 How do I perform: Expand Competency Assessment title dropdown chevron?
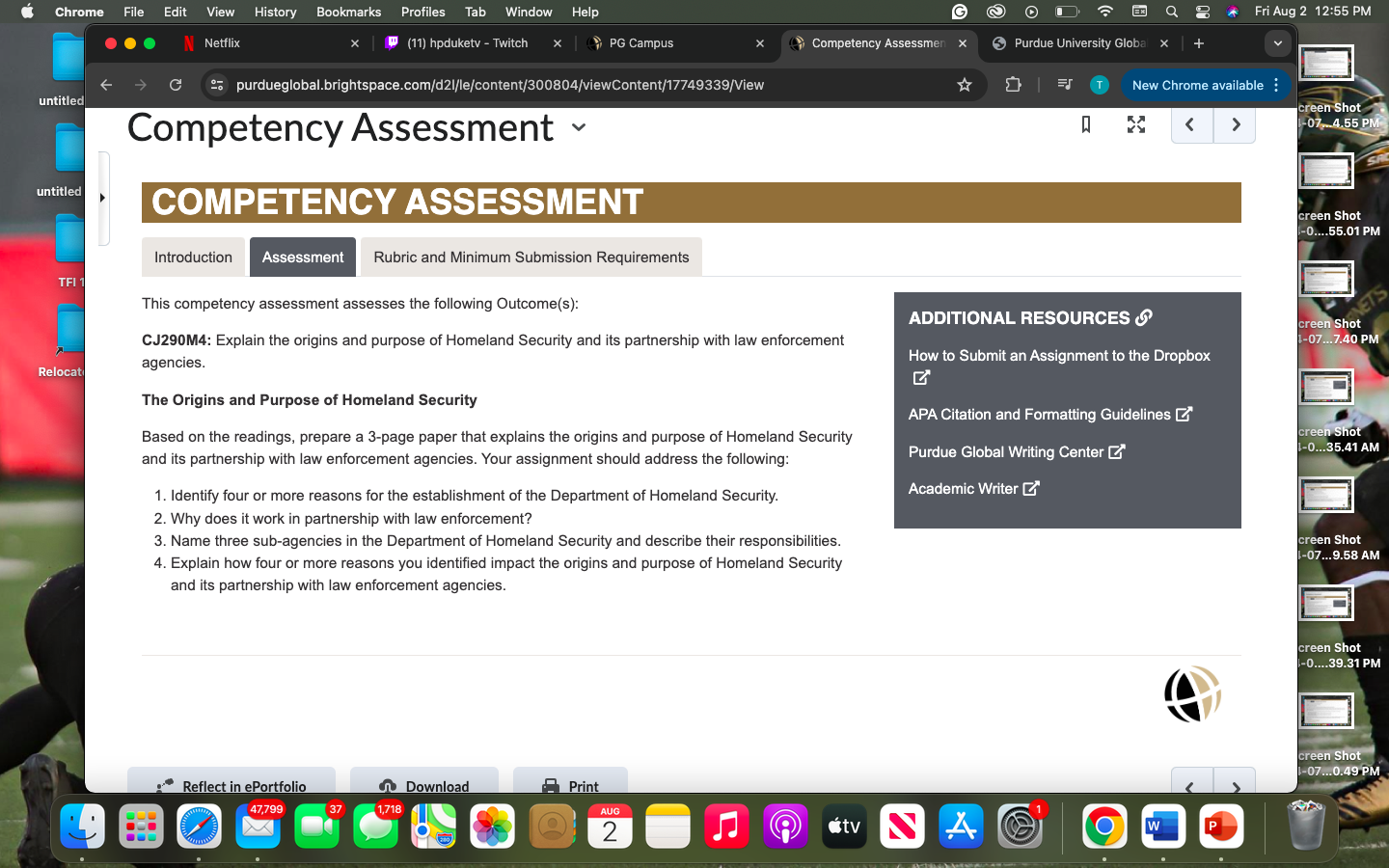579,127
